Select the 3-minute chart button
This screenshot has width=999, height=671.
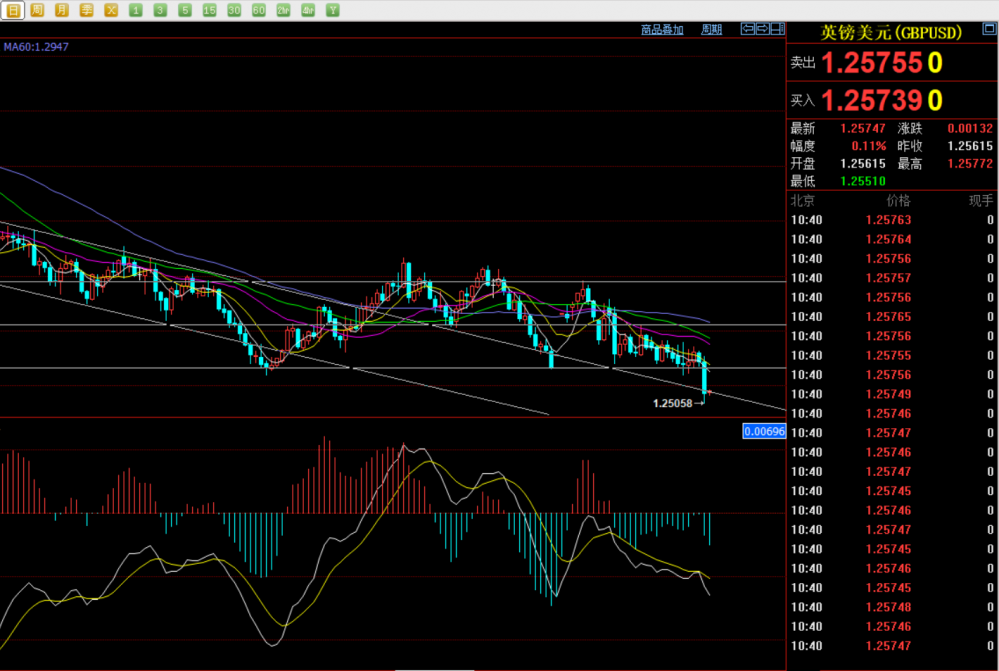click(160, 10)
